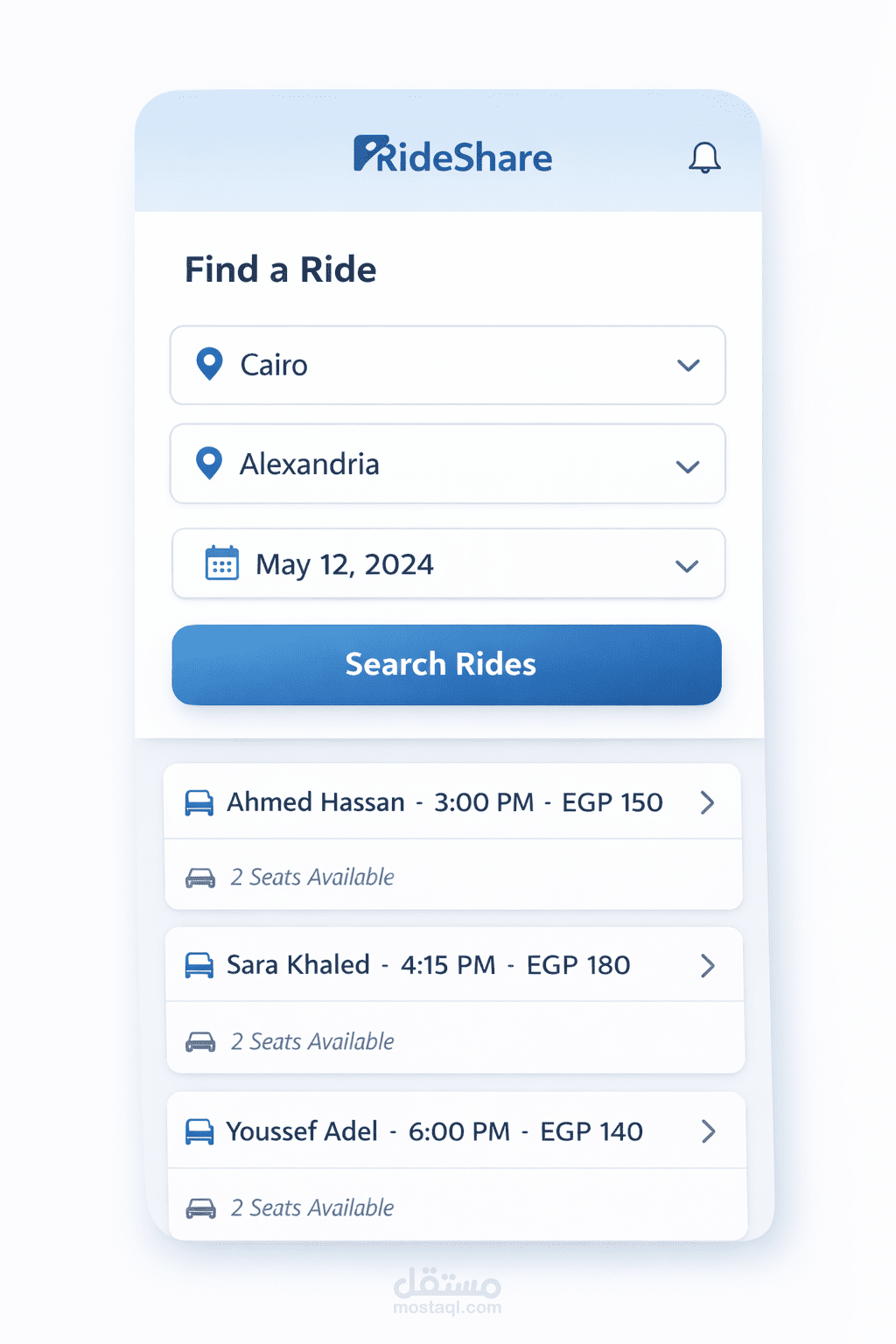Select the calendar icon next to the date
The image size is (896, 1344).
[x=221, y=564]
